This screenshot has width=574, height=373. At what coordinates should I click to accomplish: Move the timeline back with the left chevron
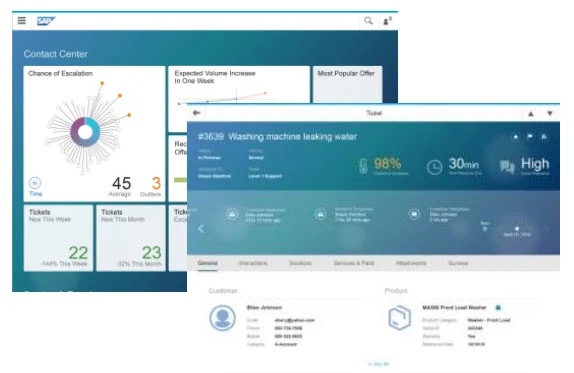pyautogui.click(x=201, y=229)
